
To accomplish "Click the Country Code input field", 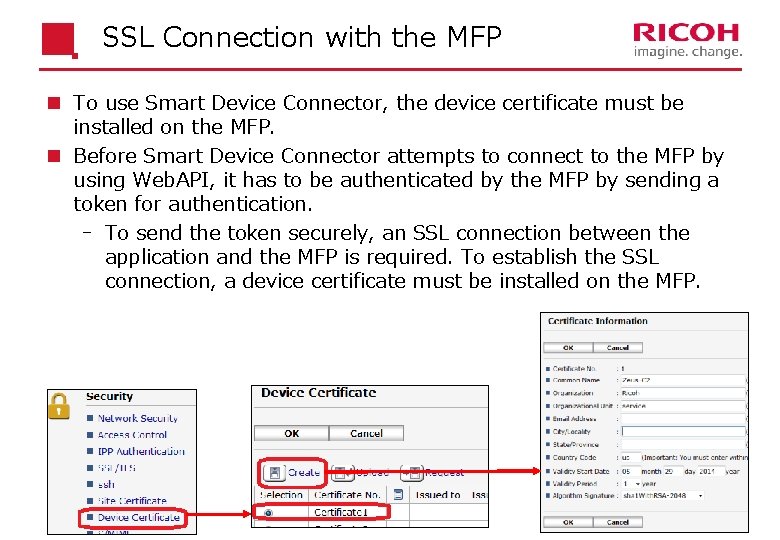I will pos(630,457).
